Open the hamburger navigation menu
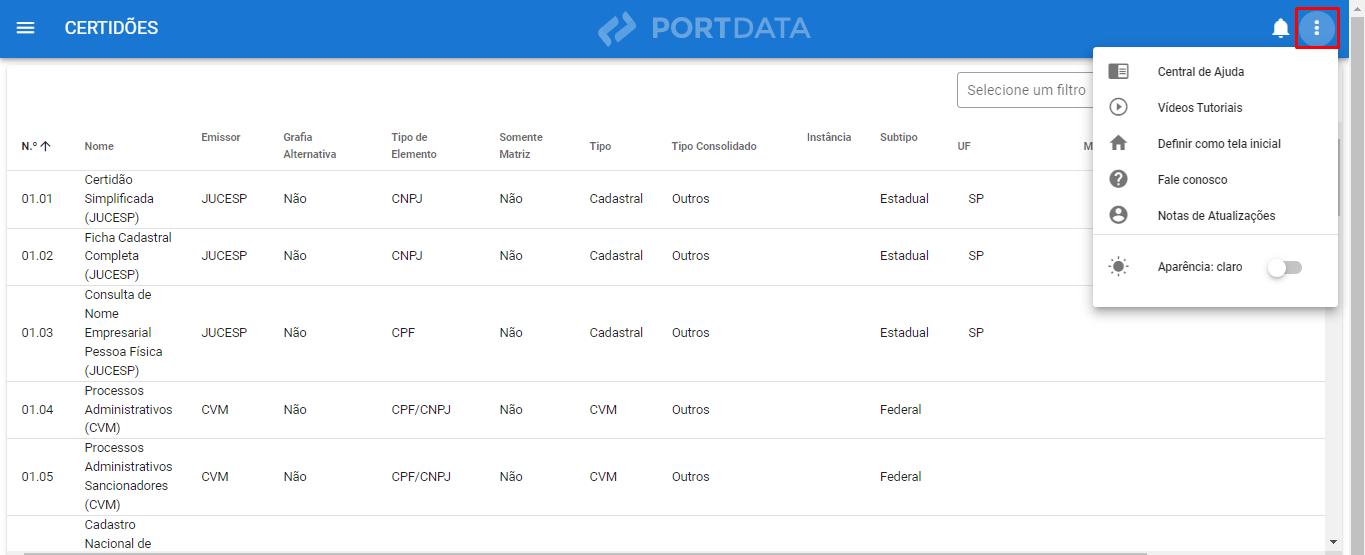 26,28
